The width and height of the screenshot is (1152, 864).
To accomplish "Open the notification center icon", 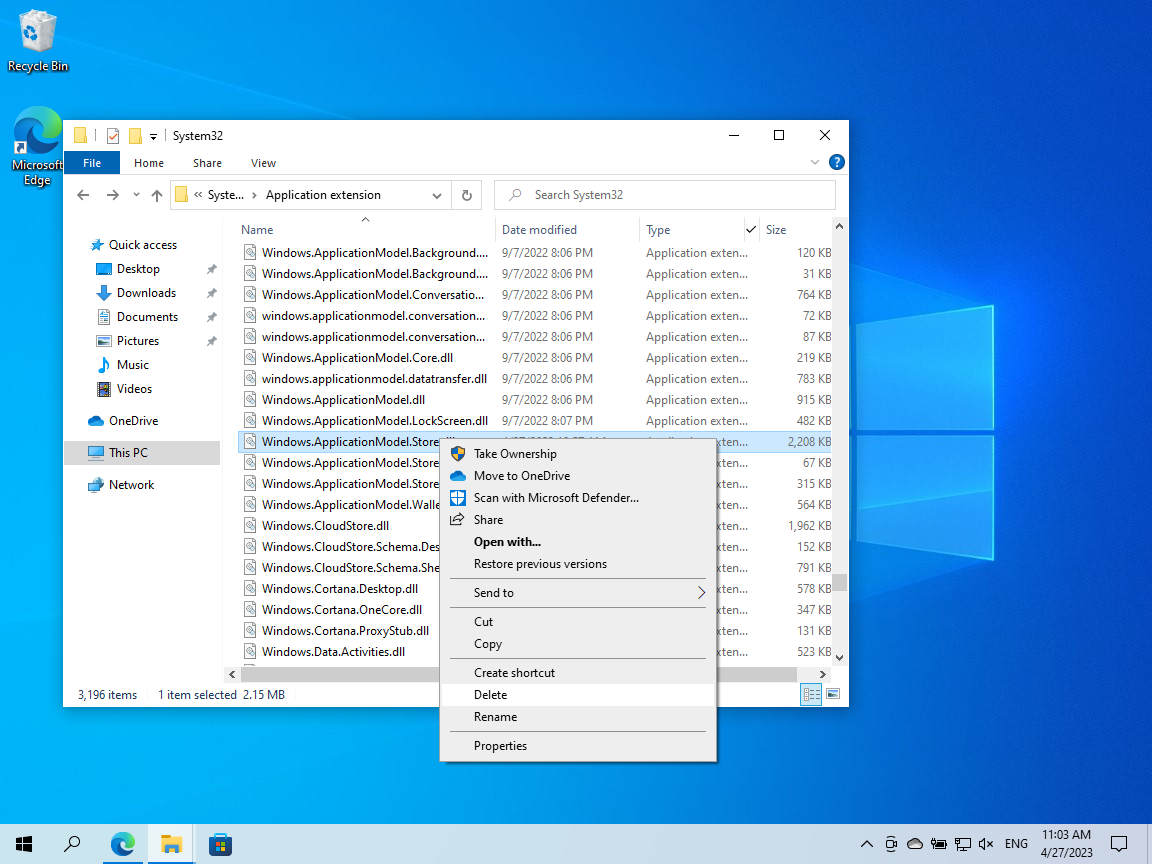I will coord(1119,844).
